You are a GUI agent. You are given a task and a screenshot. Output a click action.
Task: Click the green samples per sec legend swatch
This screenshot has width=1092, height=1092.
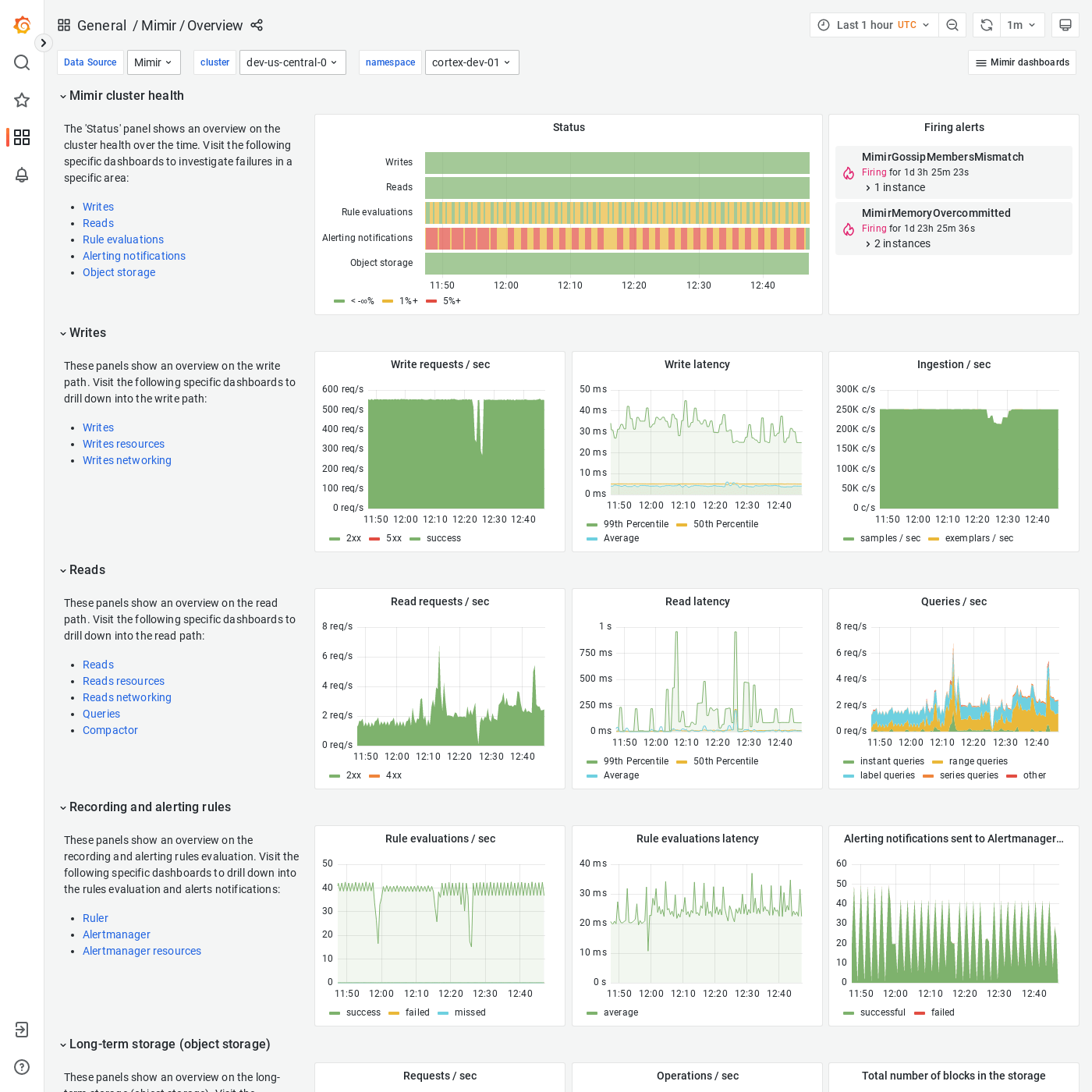848,538
